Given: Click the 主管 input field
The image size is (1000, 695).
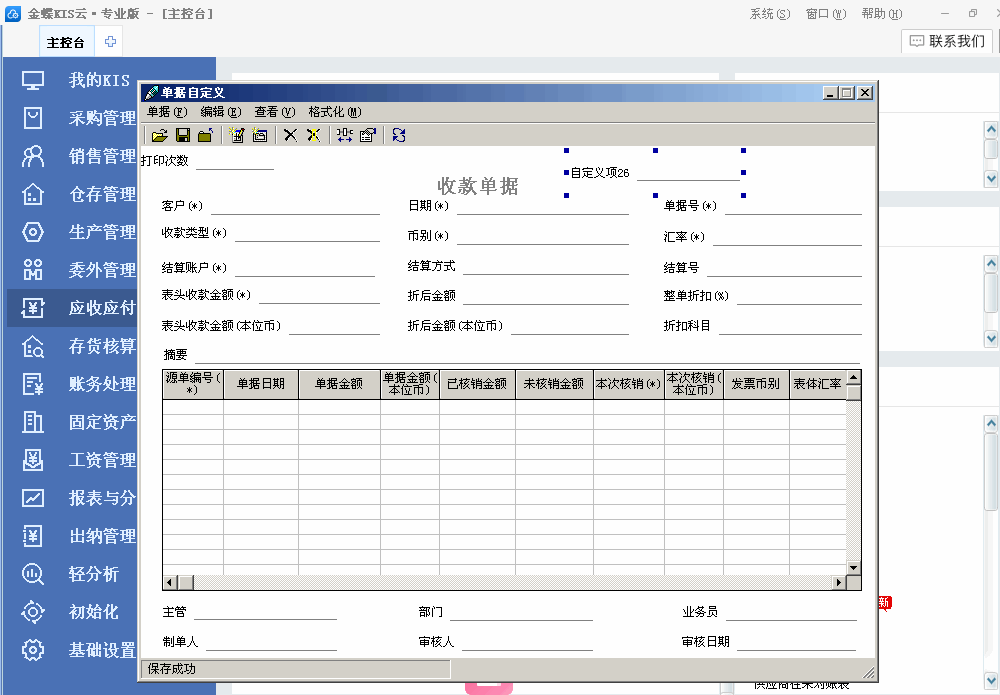Looking at the screenshot, I should coord(265,612).
